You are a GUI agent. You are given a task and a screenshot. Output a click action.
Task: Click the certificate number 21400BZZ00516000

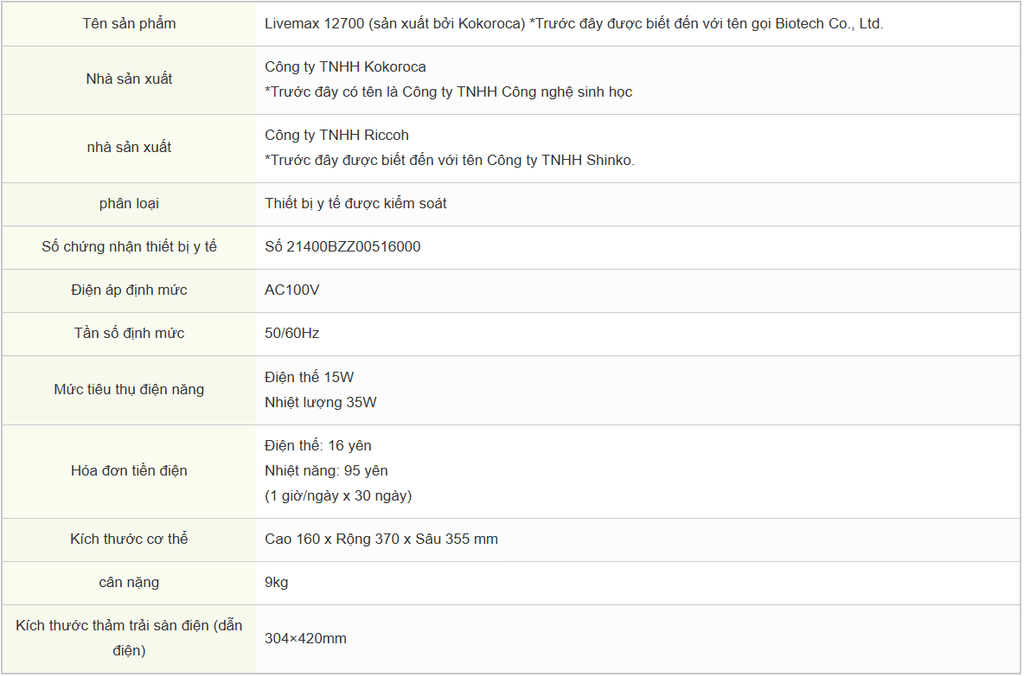pyautogui.click(x=343, y=246)
